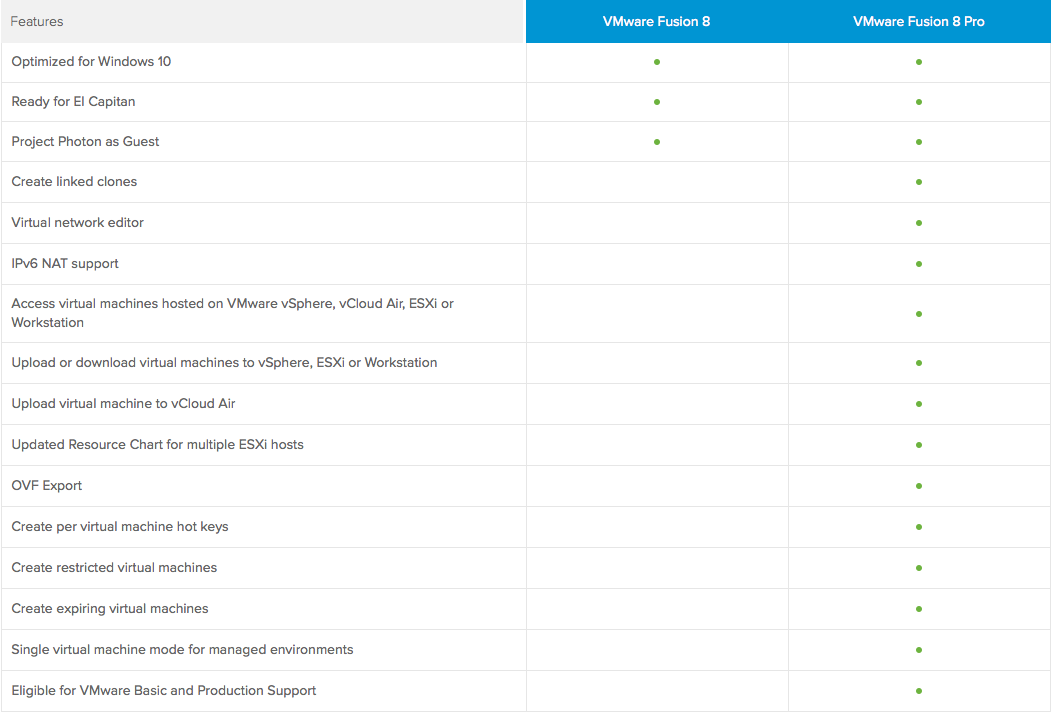Click the Pro dot for Virtual network editor
Viewport: 1051px width, 712px height.
point(919,223)
